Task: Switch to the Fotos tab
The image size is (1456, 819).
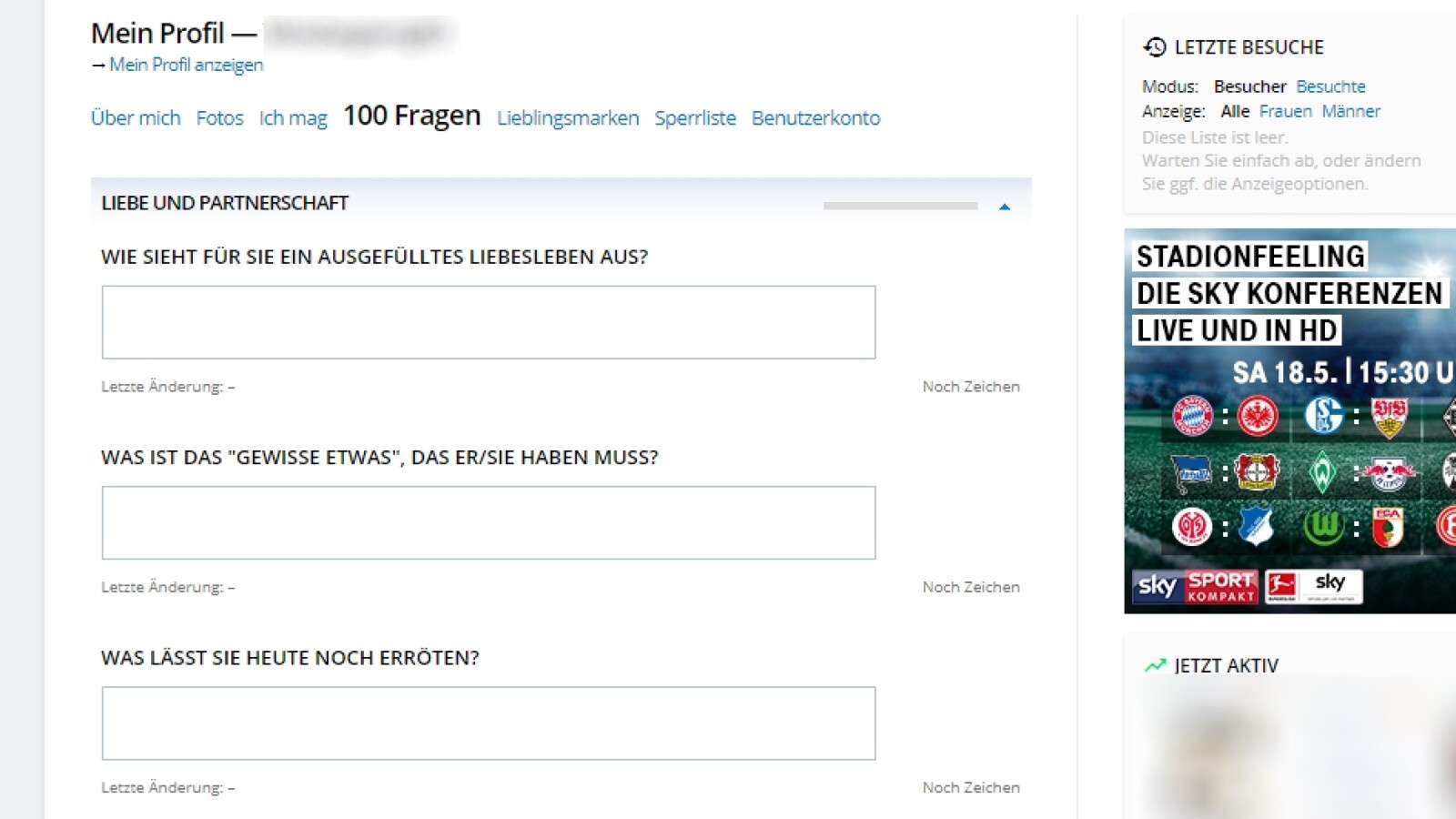Action: pyautogui.click(x=219, y=117)
